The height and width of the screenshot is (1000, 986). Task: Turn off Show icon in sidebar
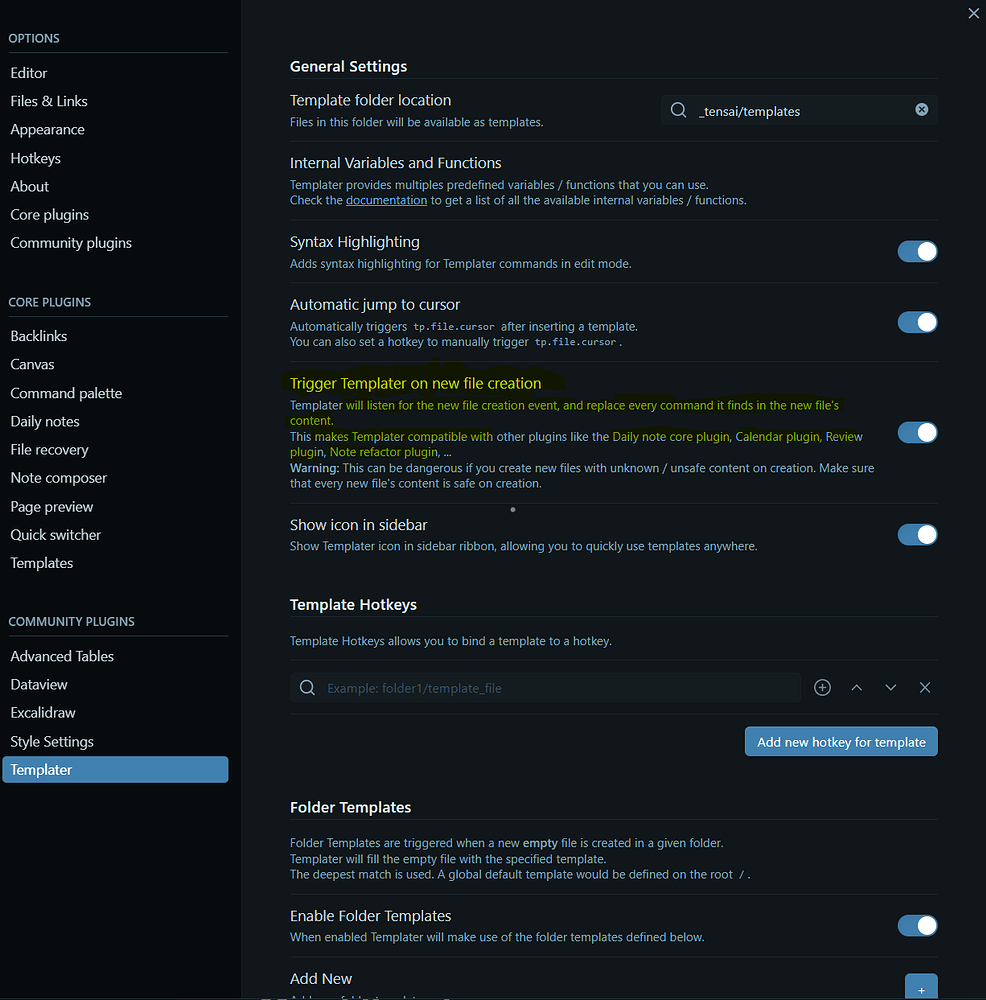pyautogui.click(x=917, y=534)
